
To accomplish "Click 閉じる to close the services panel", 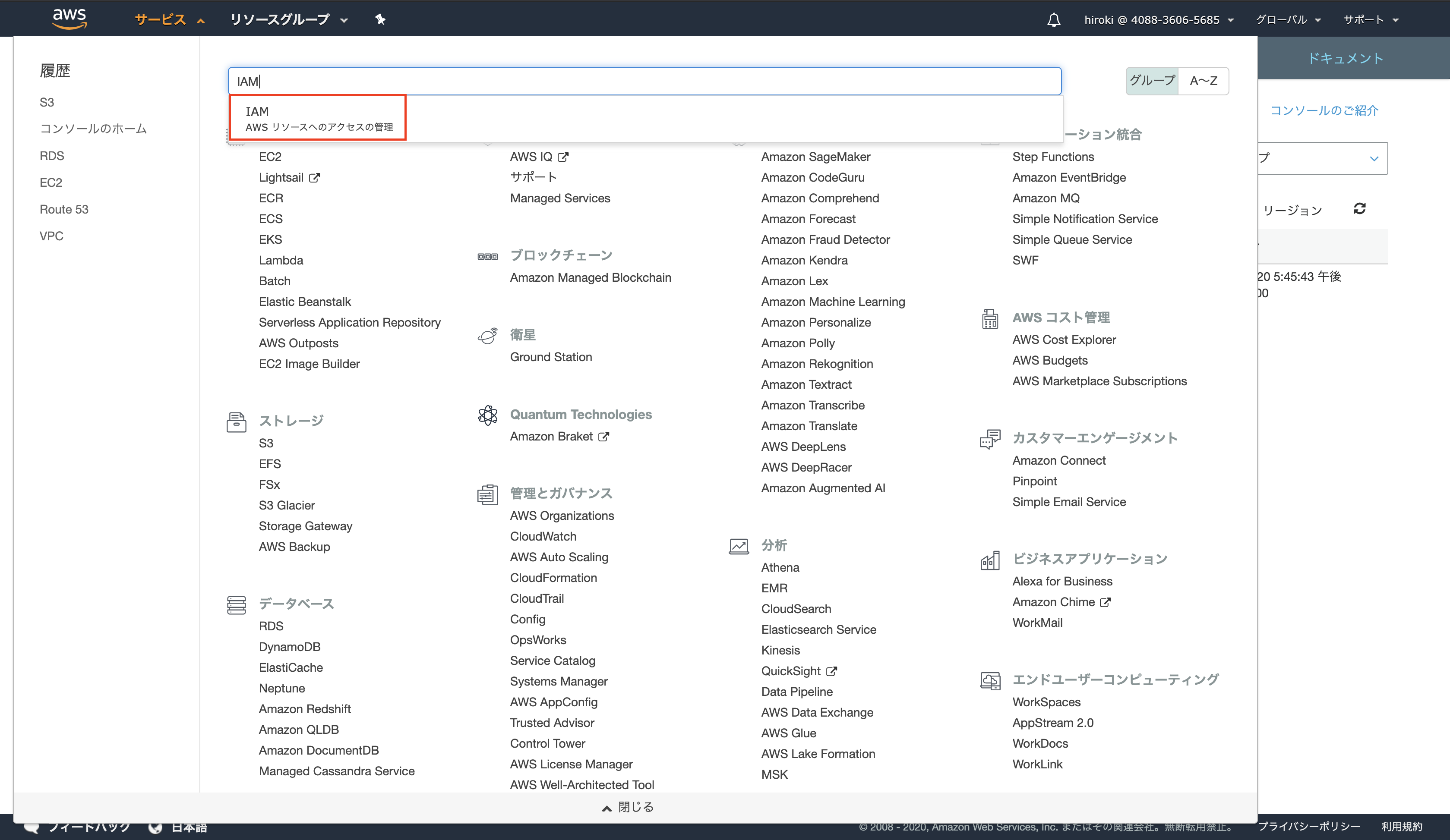I will pyautogui.click(x=628, y=807).
